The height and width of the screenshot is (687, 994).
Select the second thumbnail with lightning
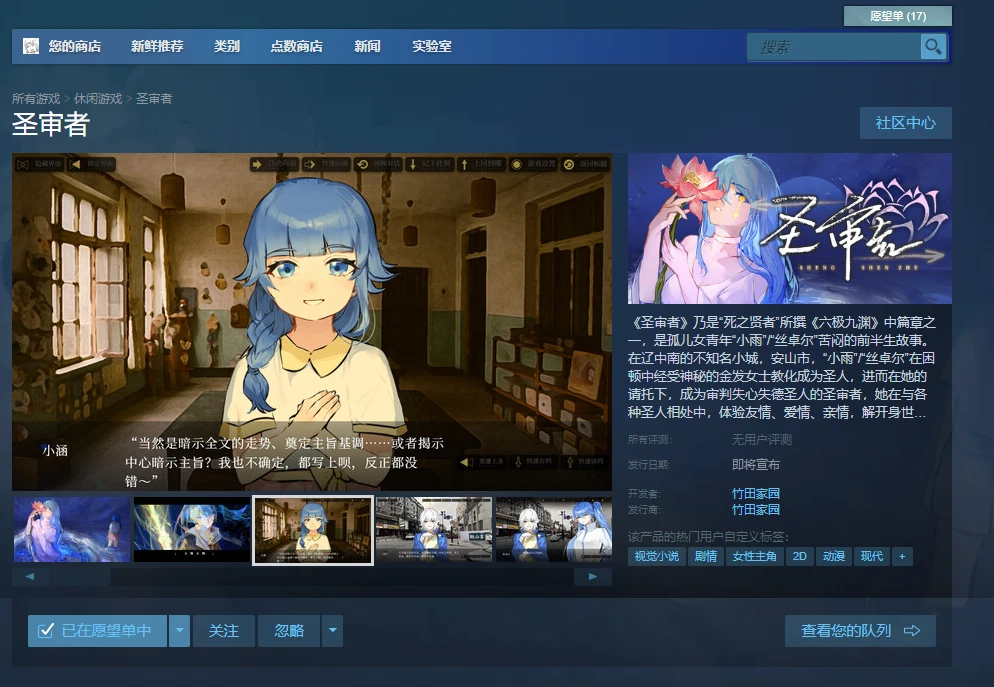click(191, 530)
